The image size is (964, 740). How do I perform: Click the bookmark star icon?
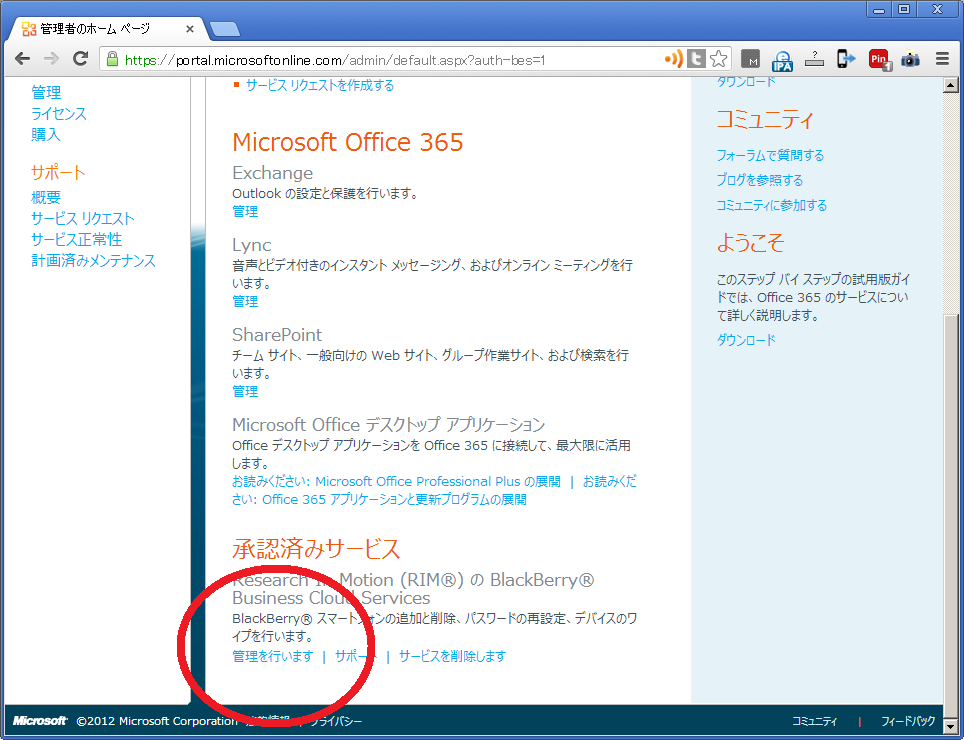[x=719, y=59]
